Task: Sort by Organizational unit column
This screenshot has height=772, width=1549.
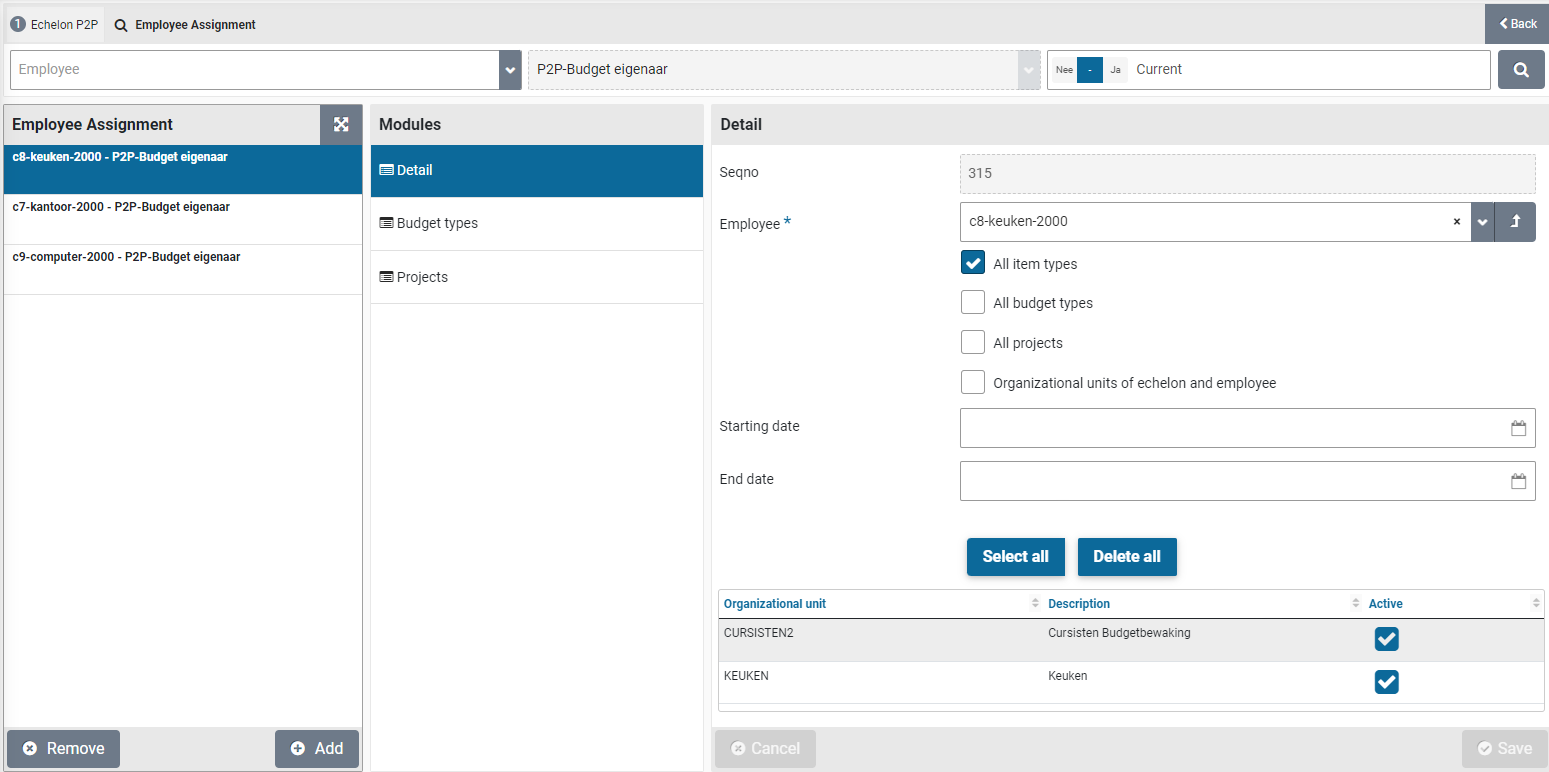Action: (x=1034, y=604)
